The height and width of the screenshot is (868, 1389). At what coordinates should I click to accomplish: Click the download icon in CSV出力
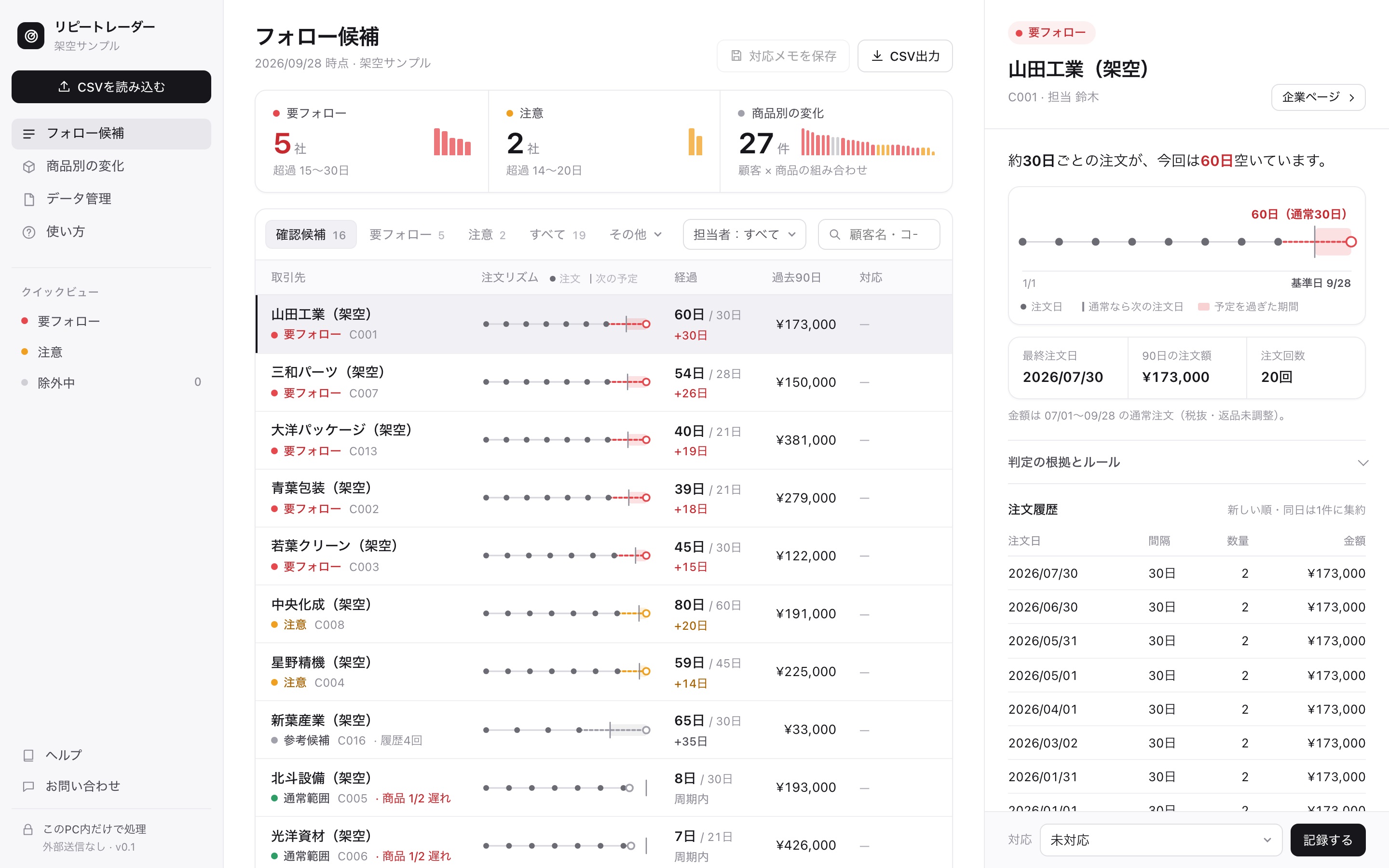(x=877, y=55)
